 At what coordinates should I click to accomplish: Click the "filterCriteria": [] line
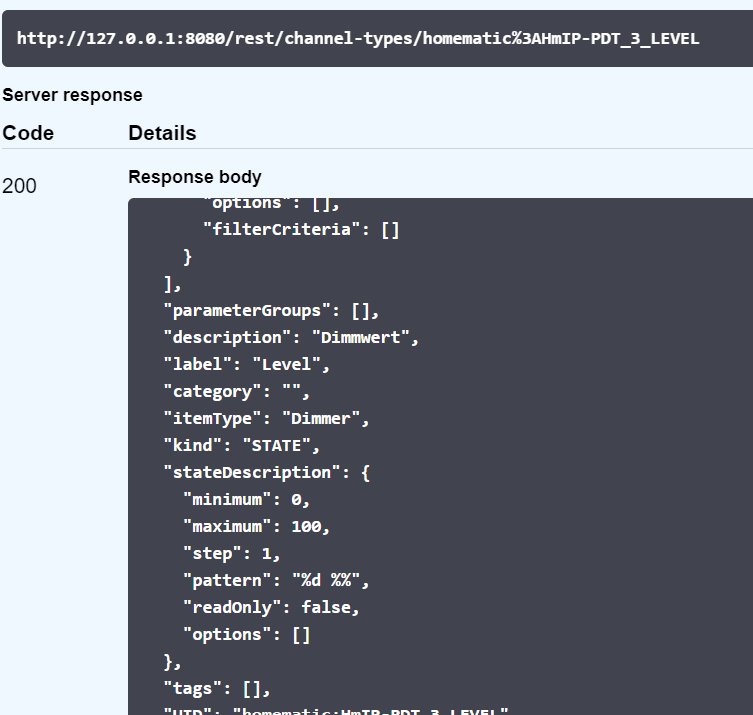pyautogui.click(x=301, y=230)
